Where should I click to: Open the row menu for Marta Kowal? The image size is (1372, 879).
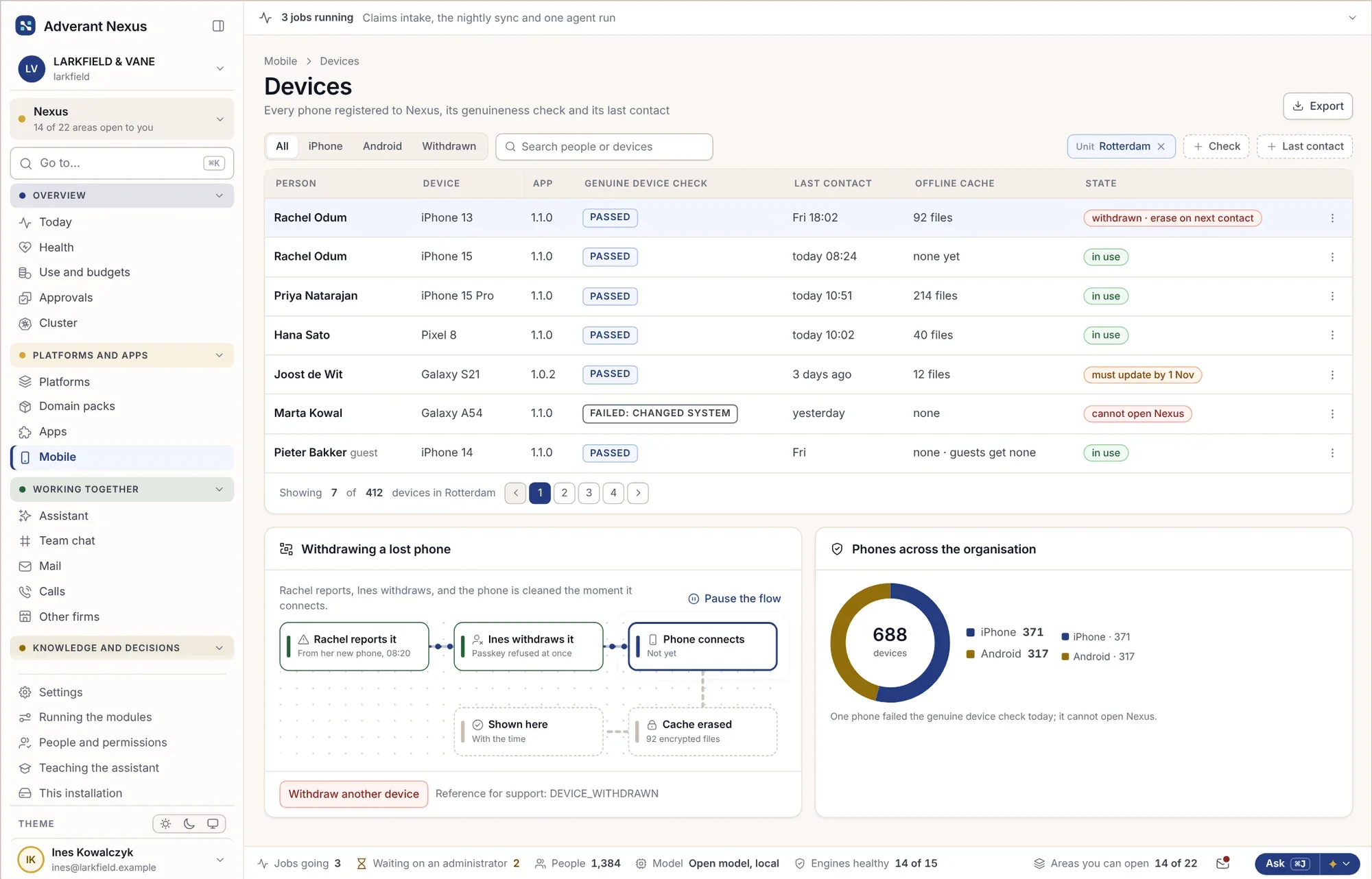1332,413
